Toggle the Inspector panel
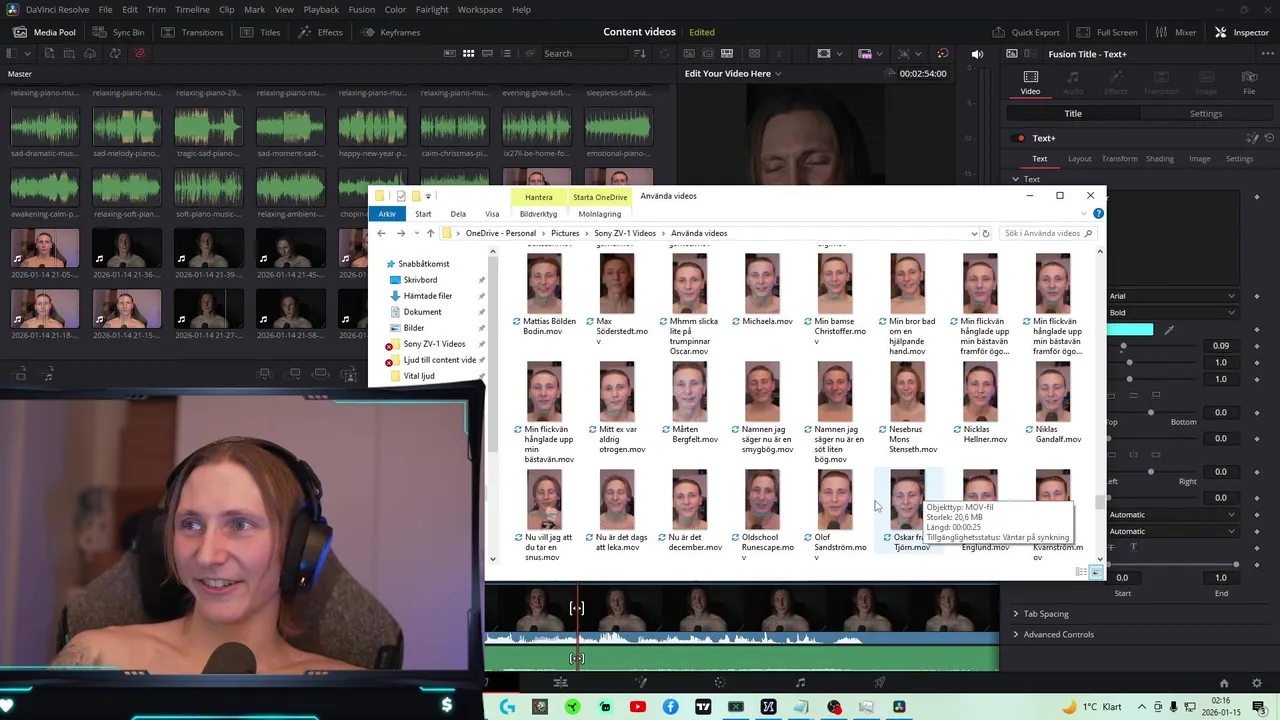The height and width of the screenshot is (720, 1280). point(1241,32)
